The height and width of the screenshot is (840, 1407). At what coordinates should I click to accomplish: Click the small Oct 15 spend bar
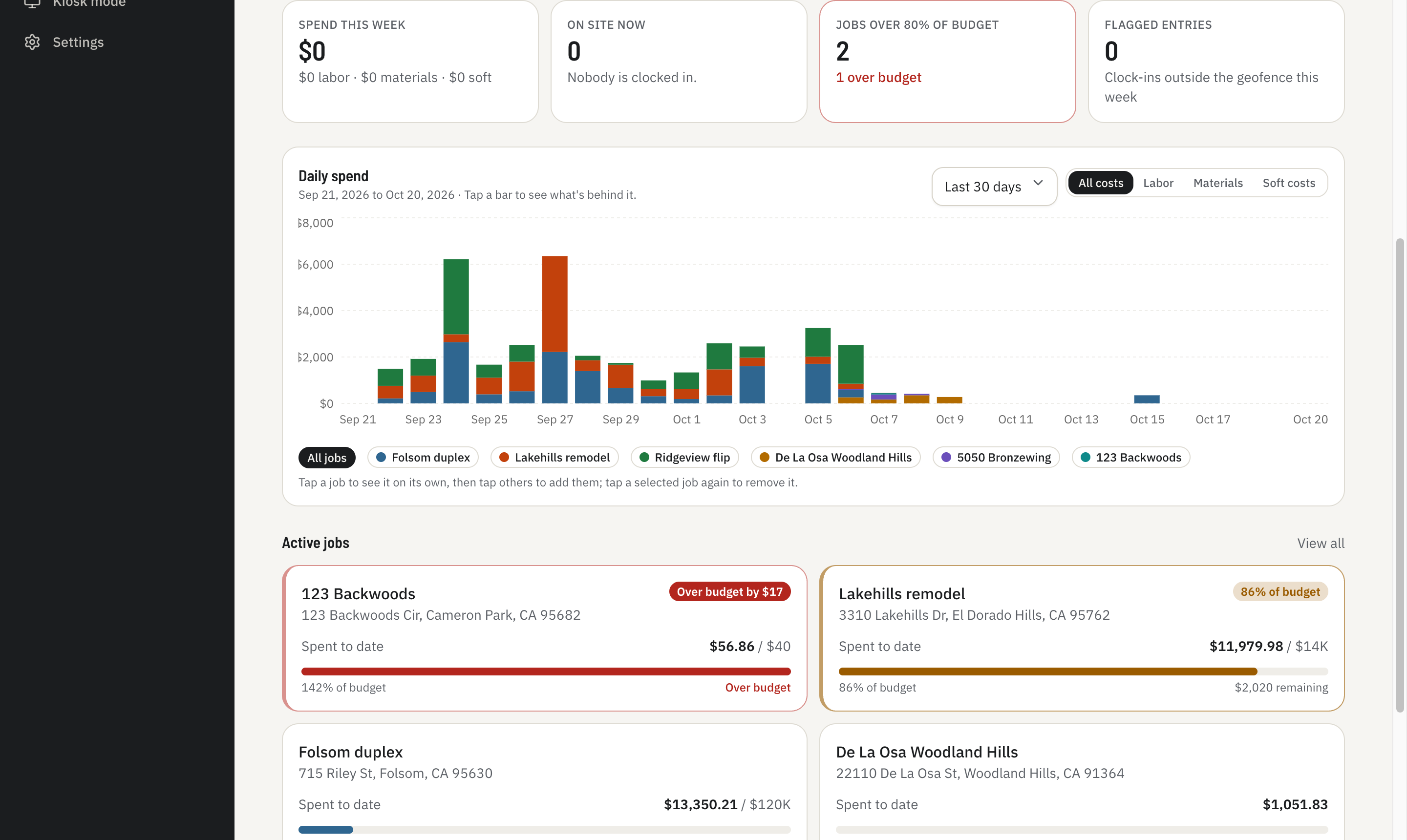coord(1147,399)
